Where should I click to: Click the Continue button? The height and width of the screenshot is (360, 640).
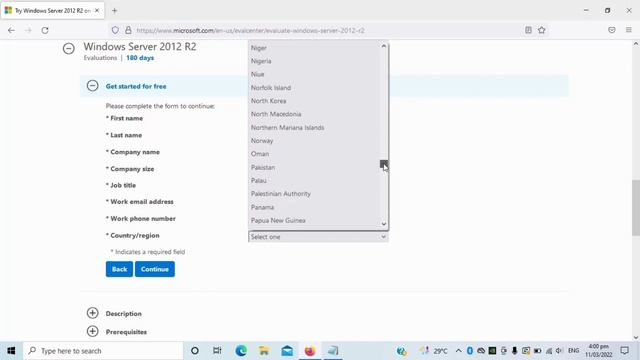pos(155,269)
